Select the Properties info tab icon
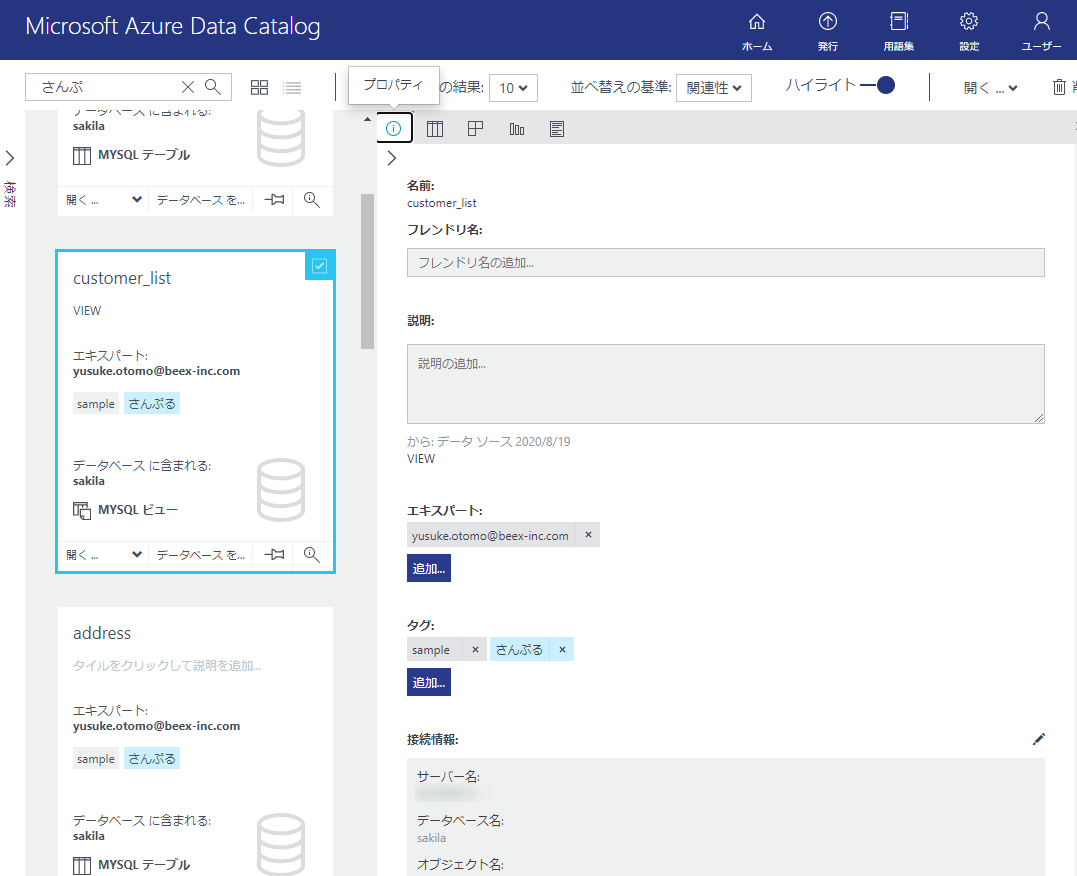 click(x=394, y=128)
